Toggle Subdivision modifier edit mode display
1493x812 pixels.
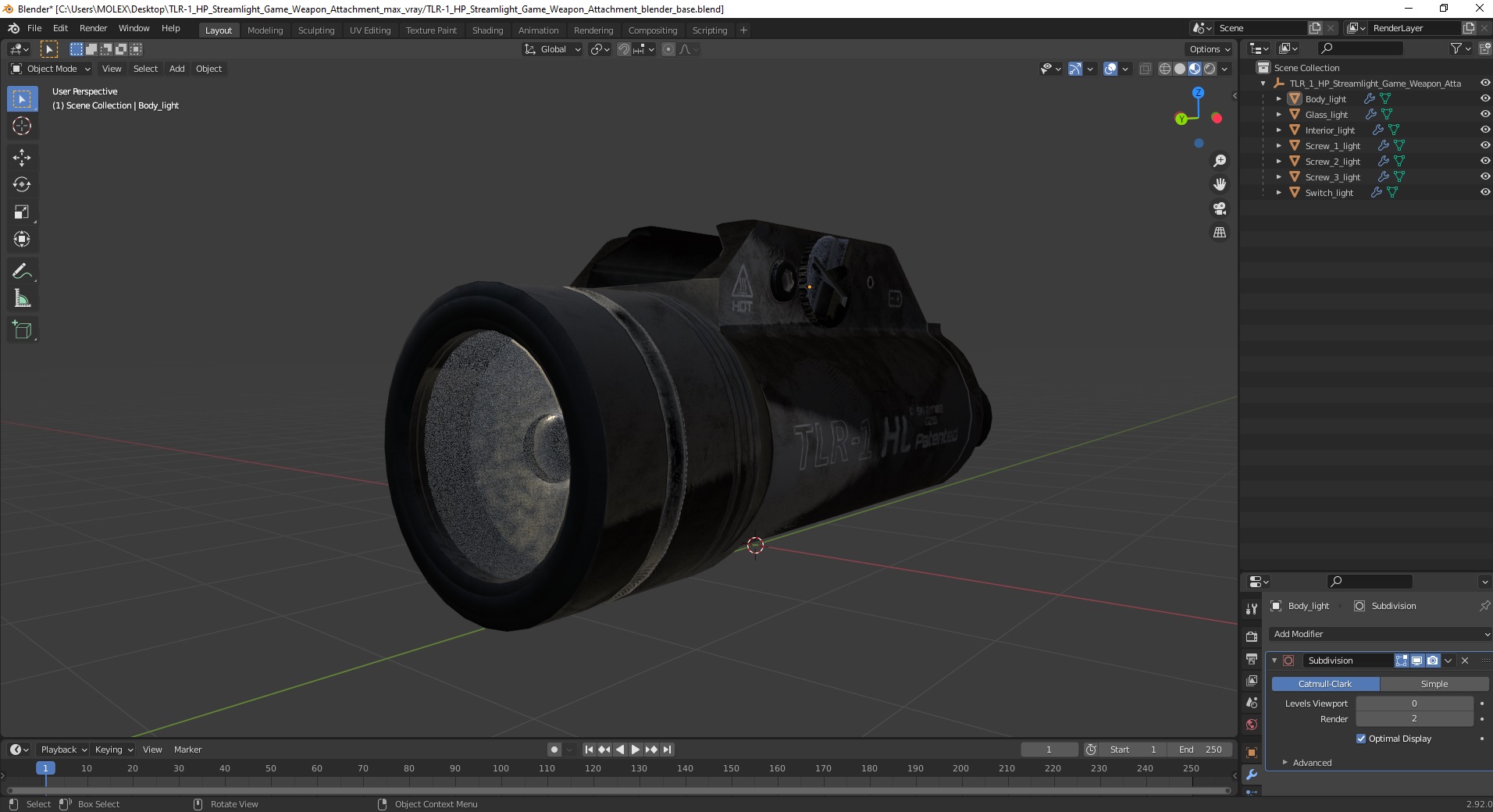(x=1402, y=661)
